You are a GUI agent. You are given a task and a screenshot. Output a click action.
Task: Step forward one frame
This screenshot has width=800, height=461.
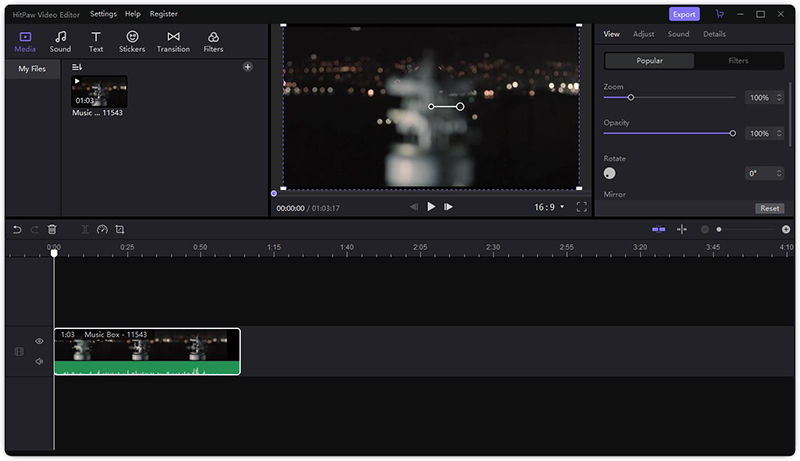pos(448,207)
